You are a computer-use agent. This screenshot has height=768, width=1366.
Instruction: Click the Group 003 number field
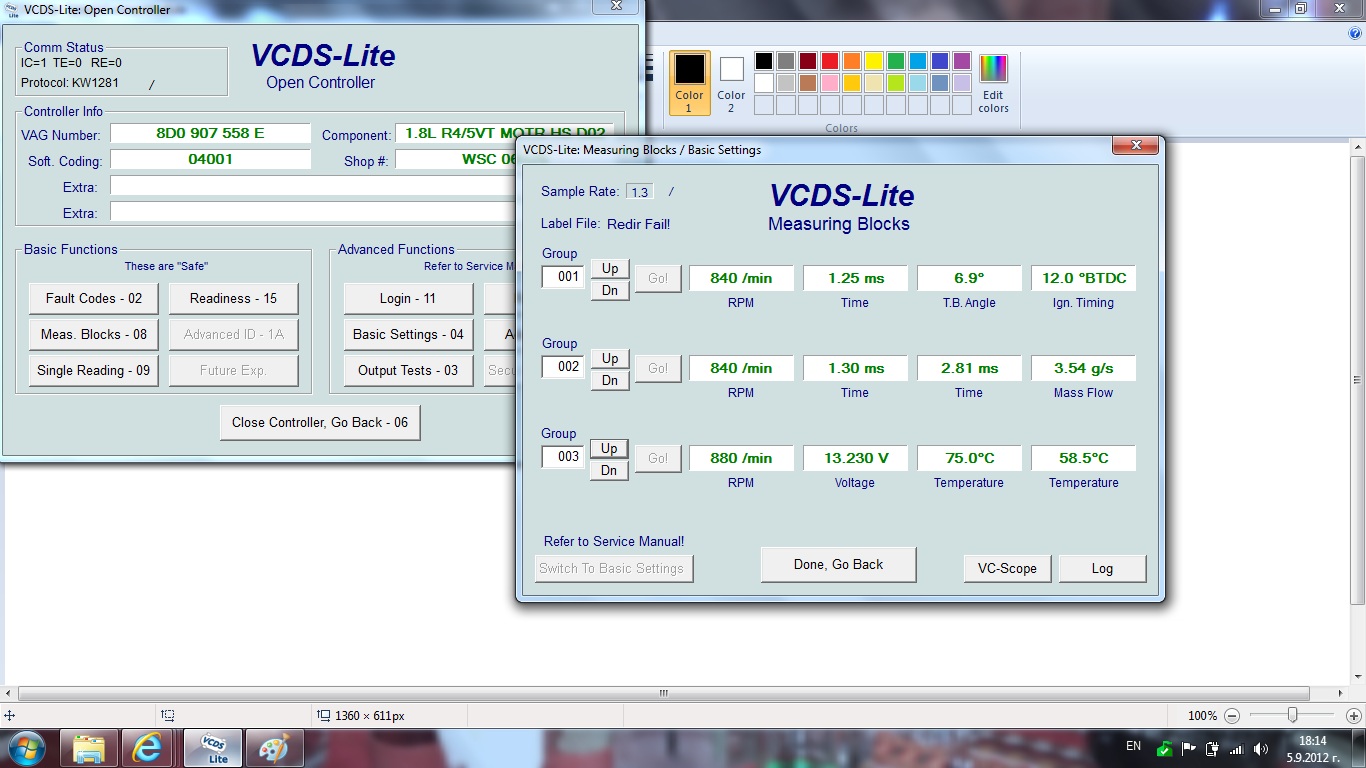[x=563, y=457]
